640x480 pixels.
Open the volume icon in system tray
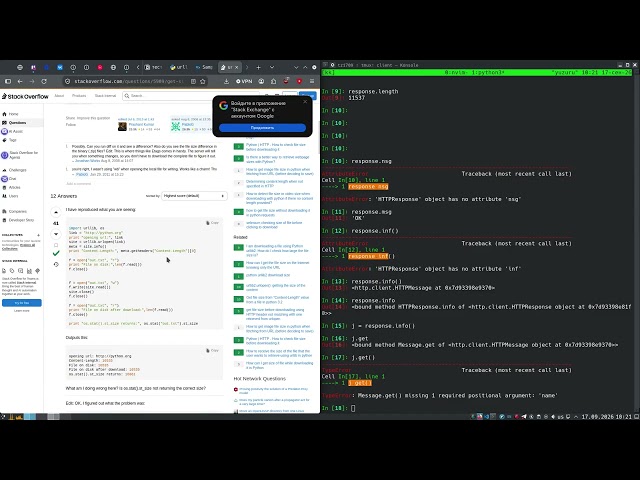point(553,417)
